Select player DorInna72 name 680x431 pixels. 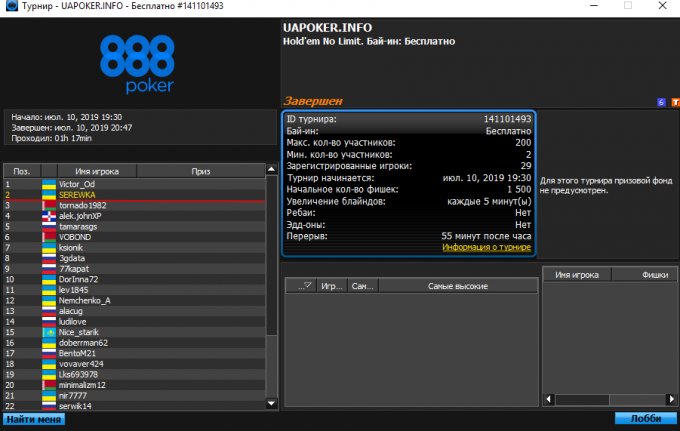(78, 279)
